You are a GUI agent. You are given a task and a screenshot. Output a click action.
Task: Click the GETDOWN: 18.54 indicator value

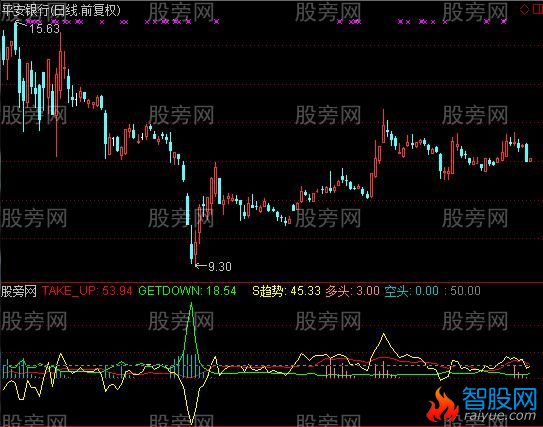[x=187, y=291]
